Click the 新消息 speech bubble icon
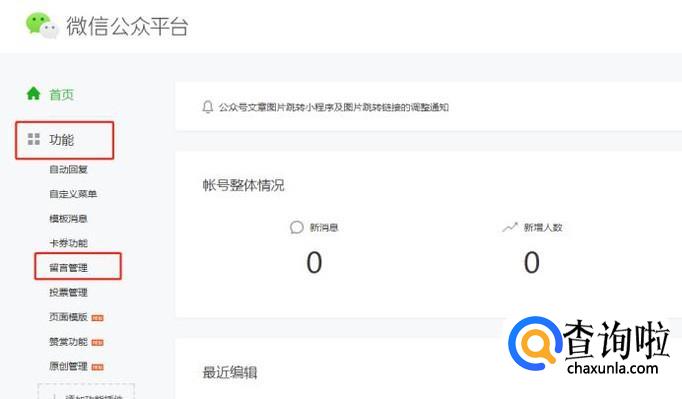The width and height of the screenshot is (682, 399). pyautogui.click(x=296, y=227)
